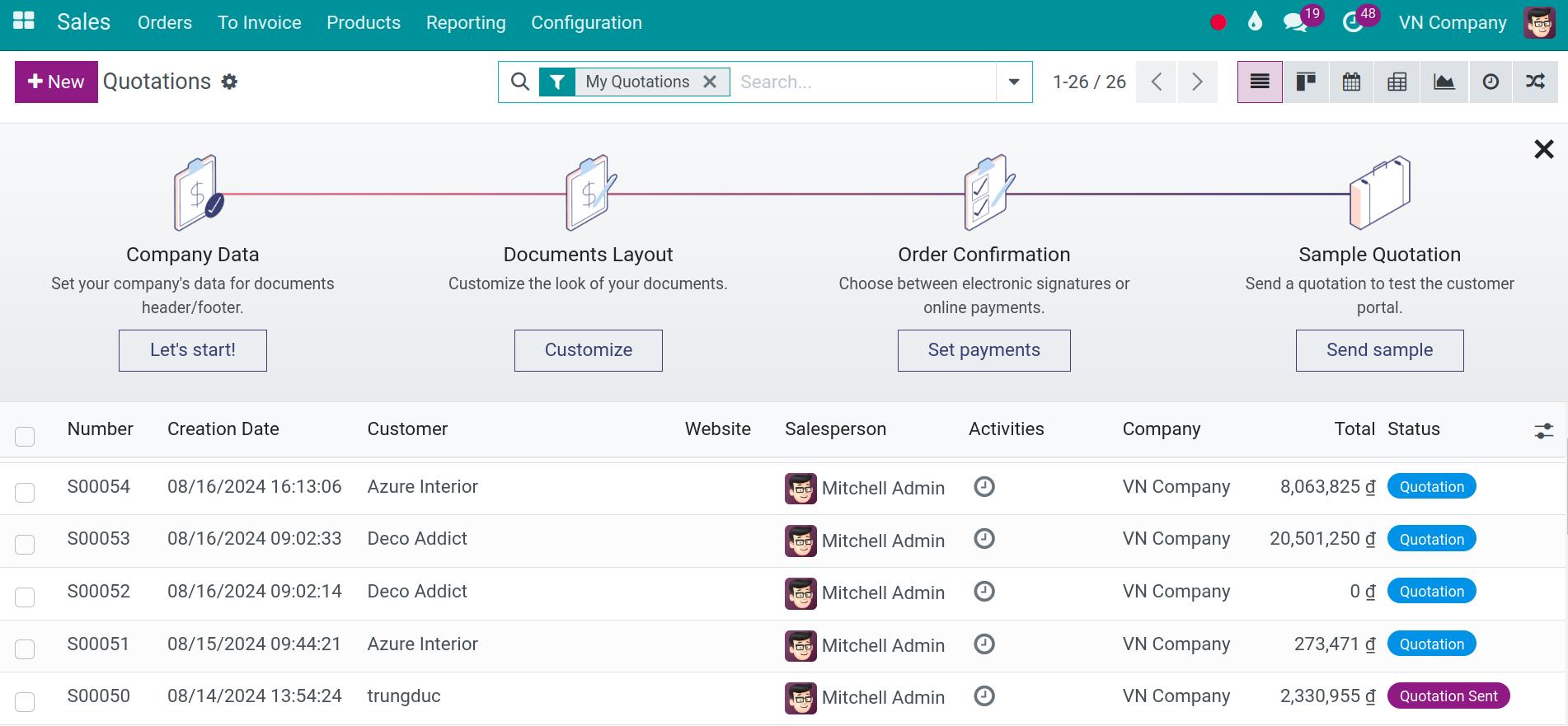Click total 20,501,250 ₫
Screen dimensions: 1568x726
[x=1322, y=539]
